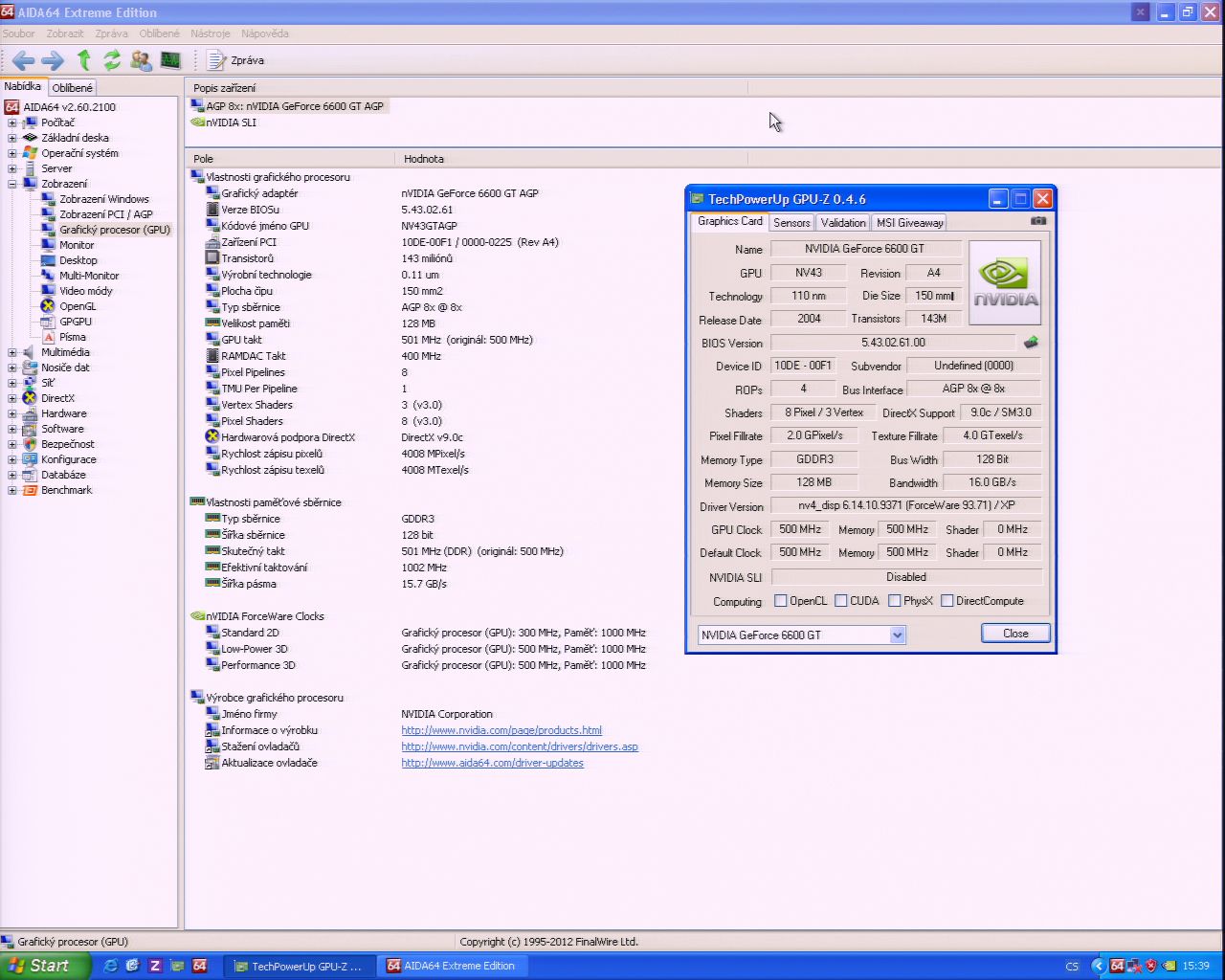Select the GPGPU tree item
The image size is (1225, 980).
tap(76, 322)
